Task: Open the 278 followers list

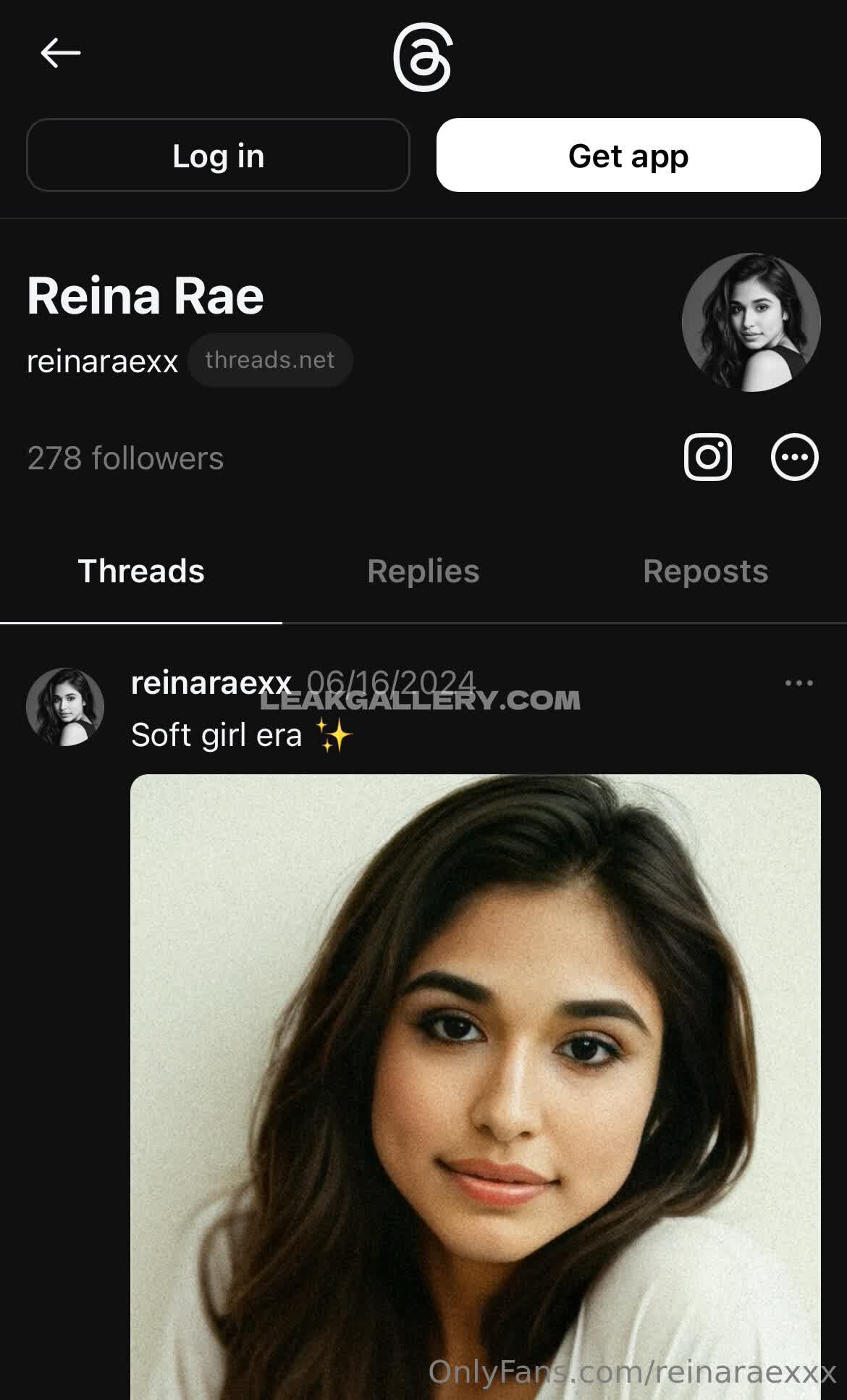Action: pyautogui.click(x=125, y=458)
